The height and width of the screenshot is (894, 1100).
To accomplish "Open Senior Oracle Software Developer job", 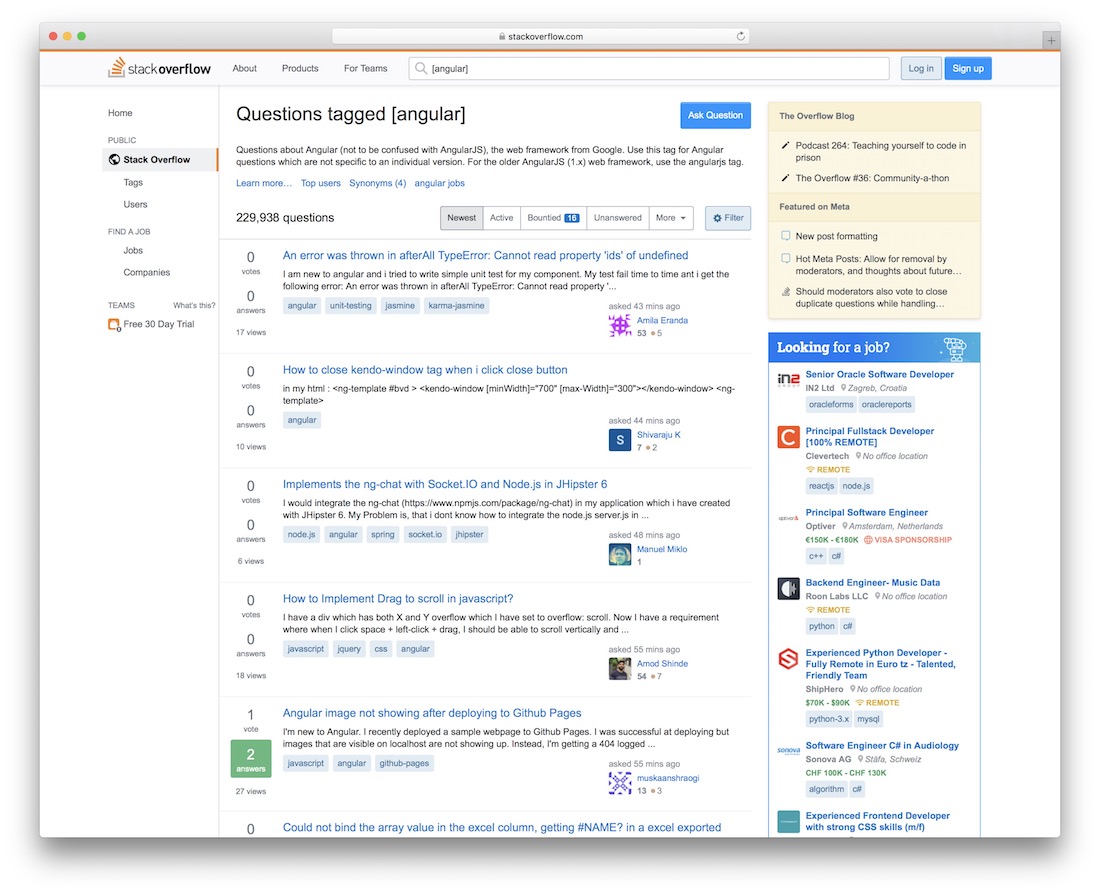I will point(880,375).
